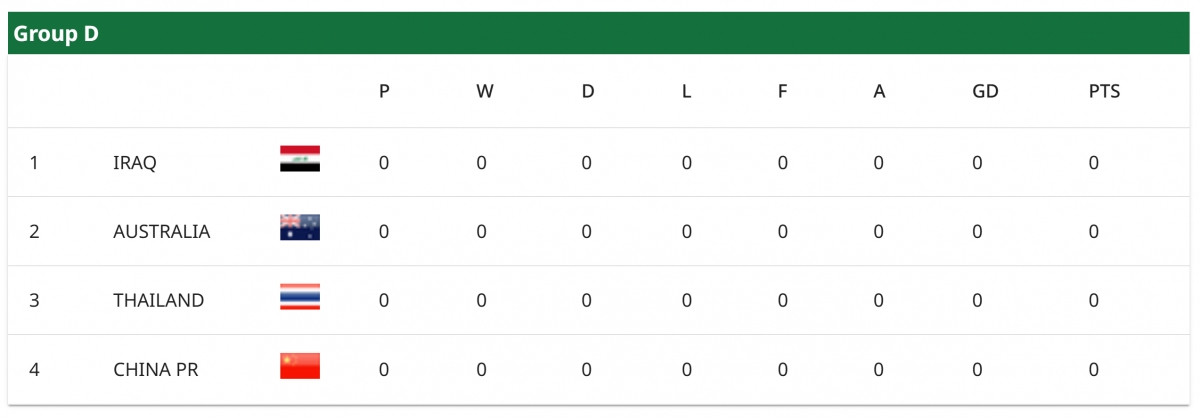This screenshot has width=1200, height=417.
Task: Select the P column header
Action: (x=384, y=92)
